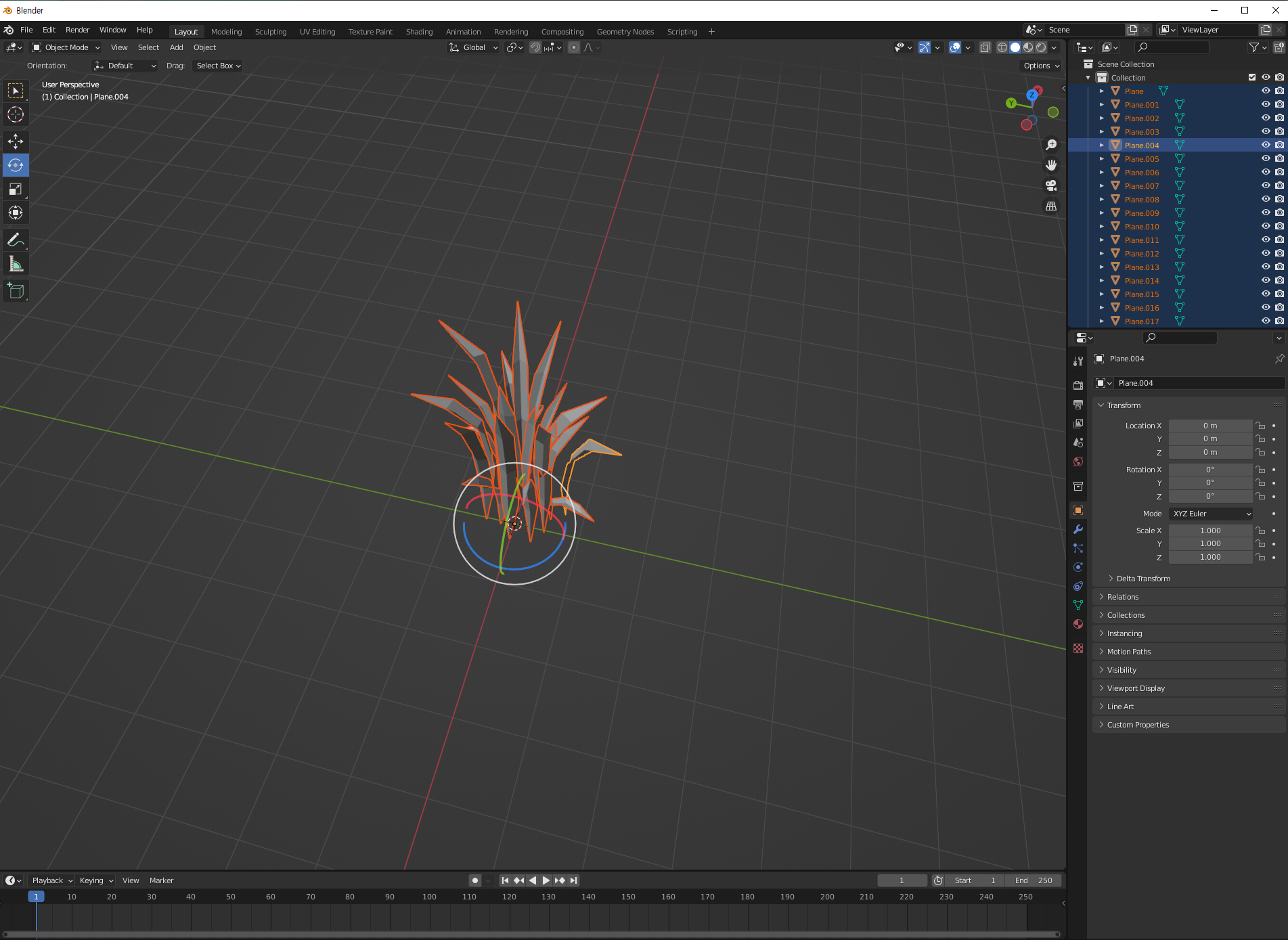Open the Scene properties tab
Image resolution: width=1288 pixels, height=940 pixels.
tap(1078, 442)
